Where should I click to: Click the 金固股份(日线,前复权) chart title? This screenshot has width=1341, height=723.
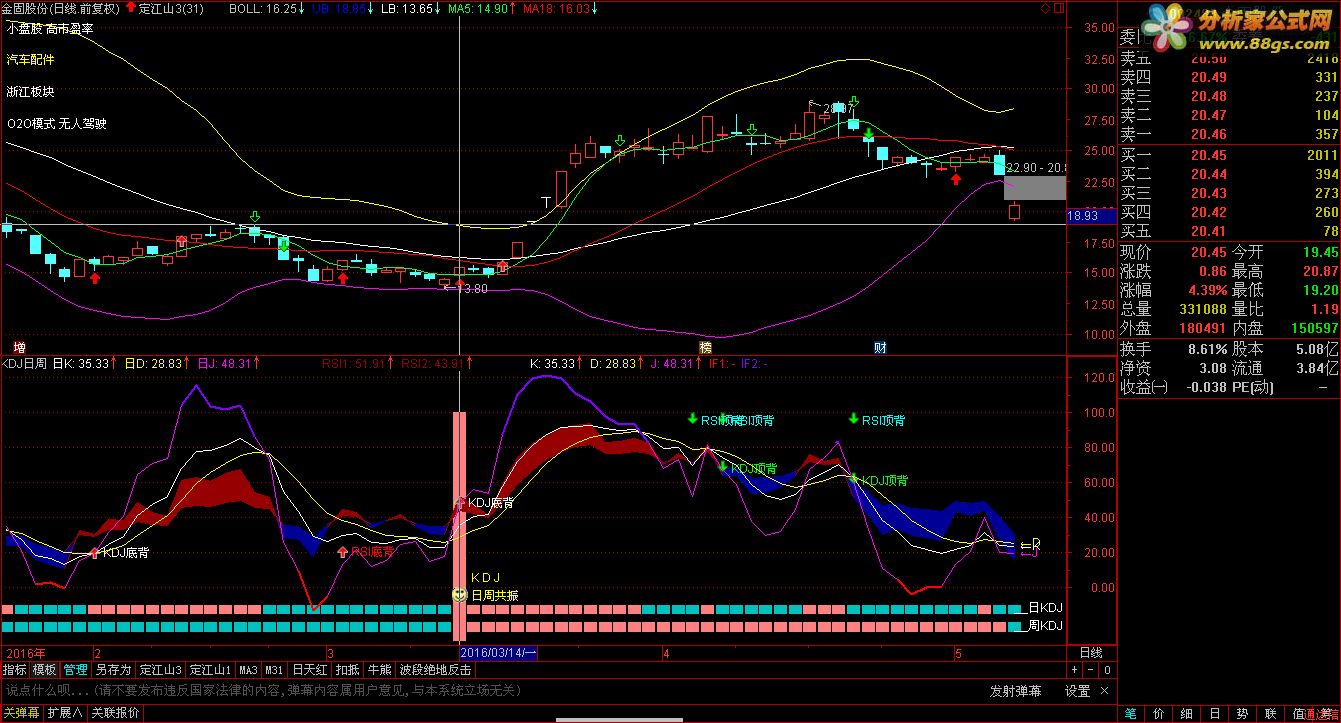61,8
